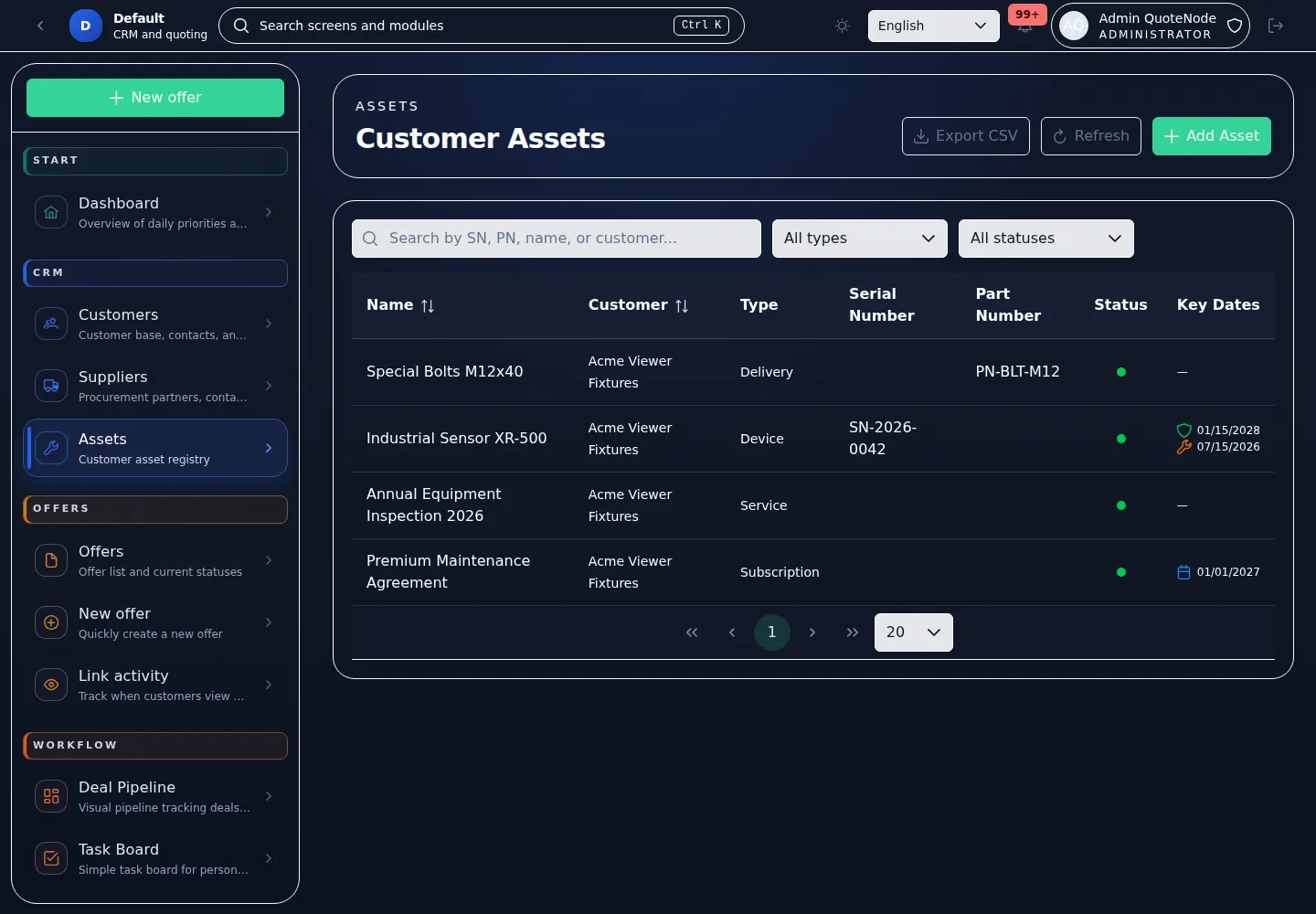The width and height of the screenshot is (1316, 914).
Task: Go to next page arrow
Action: pos(812,632)
